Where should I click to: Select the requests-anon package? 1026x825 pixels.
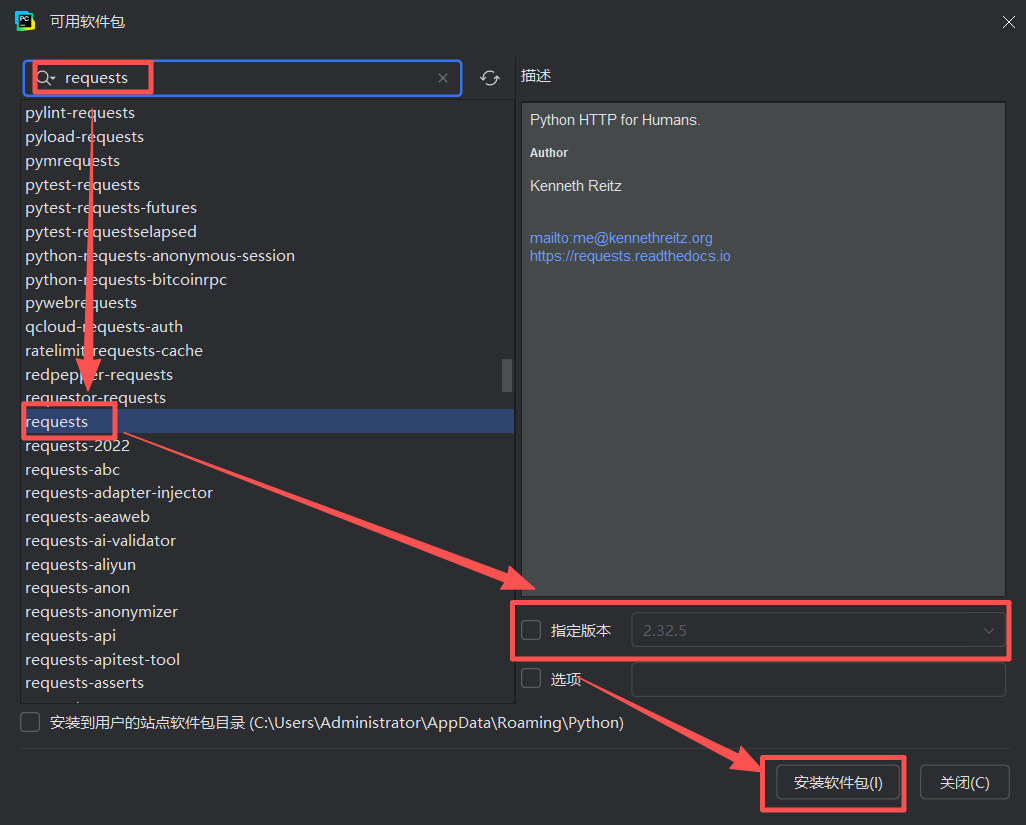[x=77, y=588]
